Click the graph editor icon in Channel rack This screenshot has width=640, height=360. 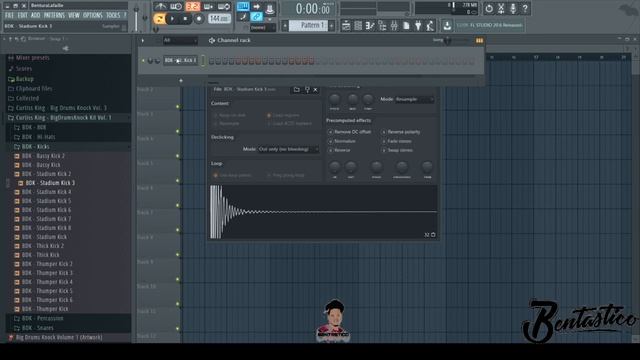[x=479, y=40]
